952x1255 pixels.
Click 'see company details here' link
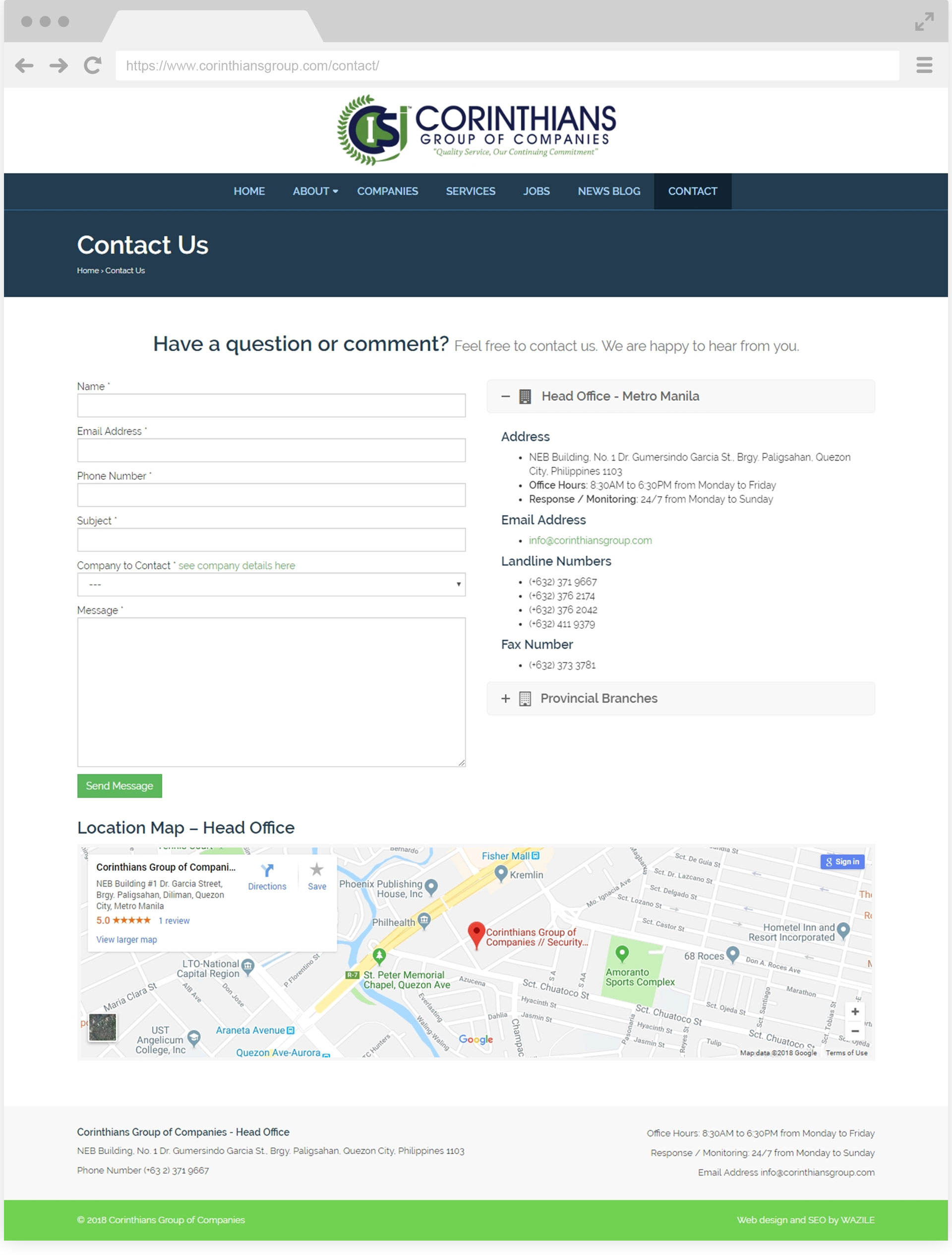pos(237,566)
